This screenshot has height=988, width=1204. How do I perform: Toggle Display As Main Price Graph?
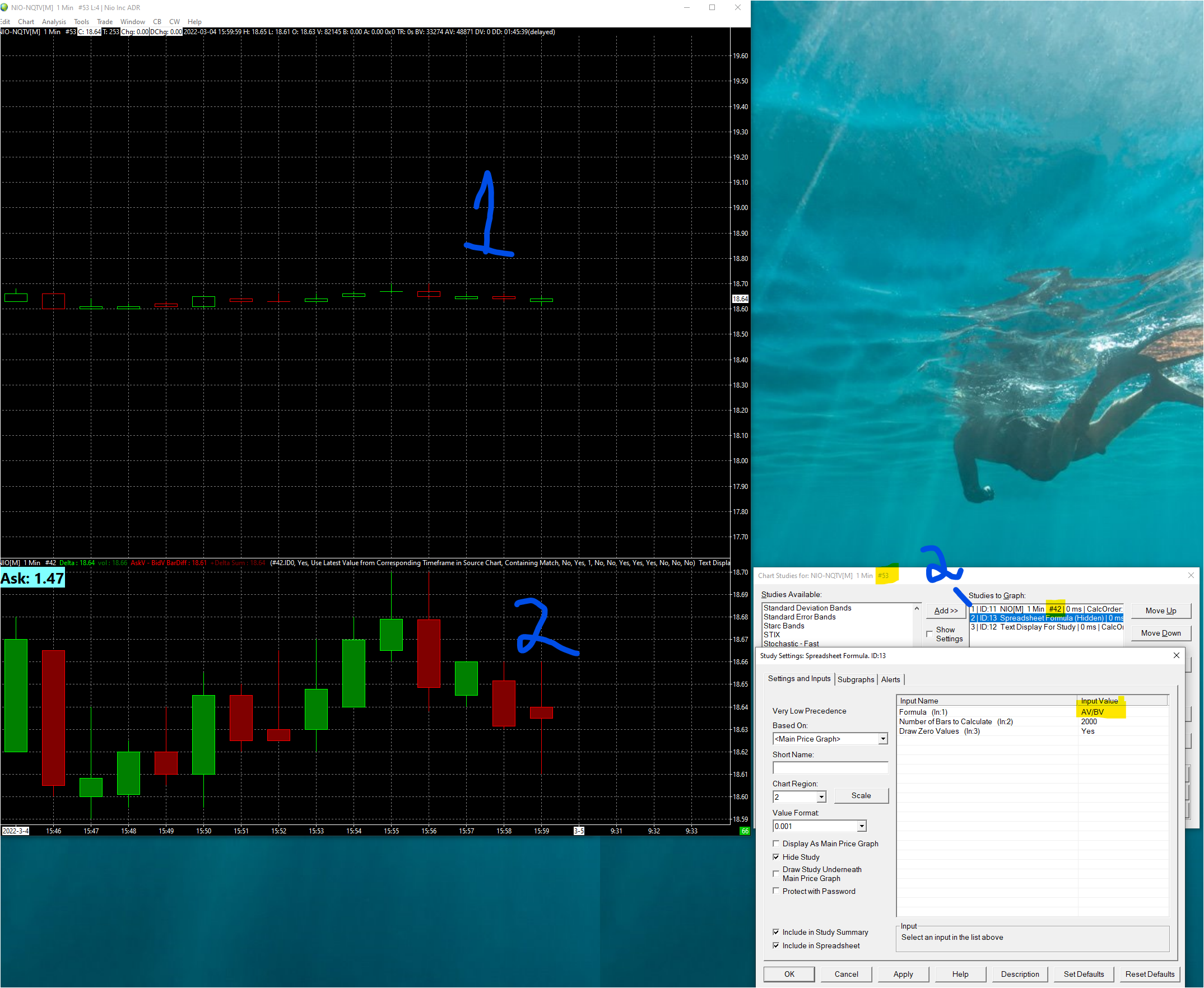[776, 843]
